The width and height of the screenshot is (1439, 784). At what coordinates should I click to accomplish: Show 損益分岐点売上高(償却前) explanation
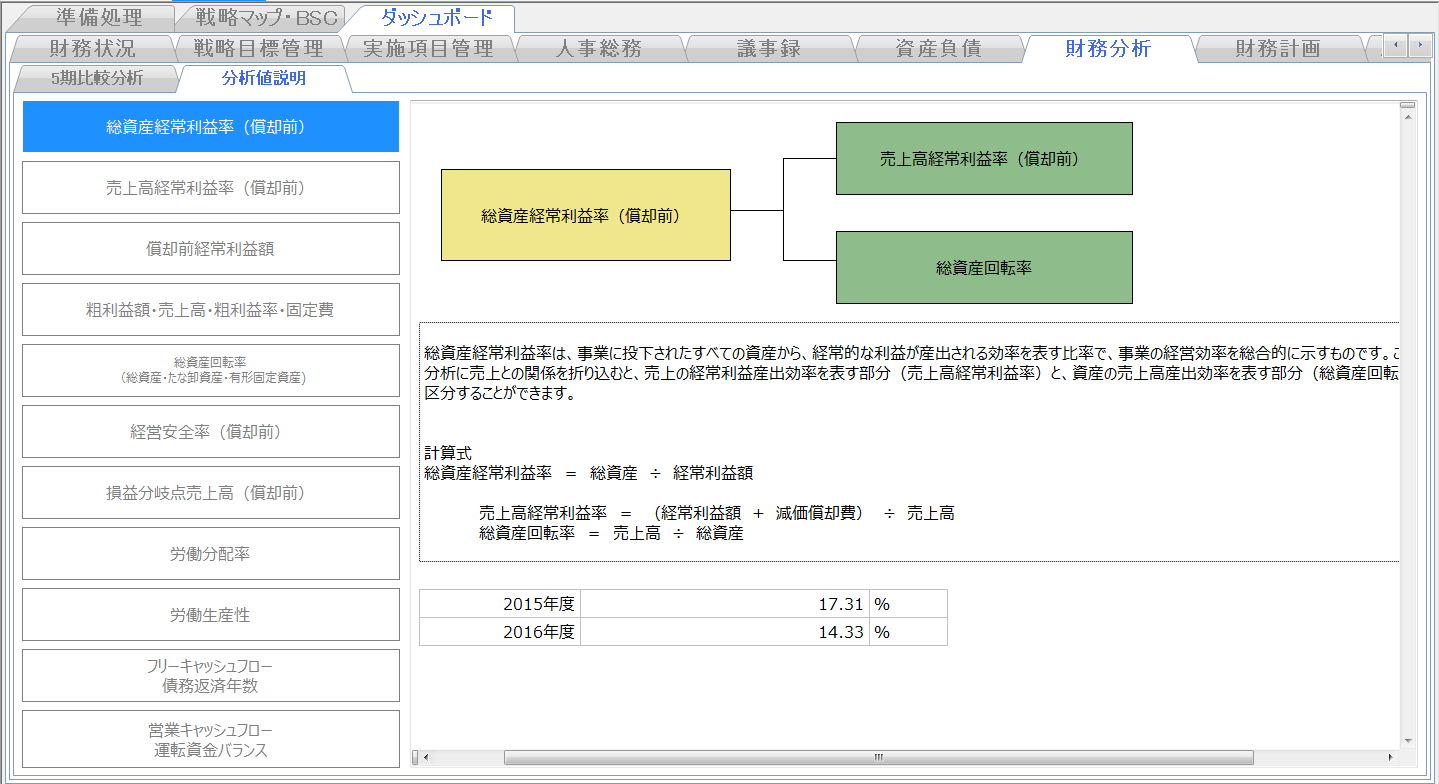tap(211, 493)
